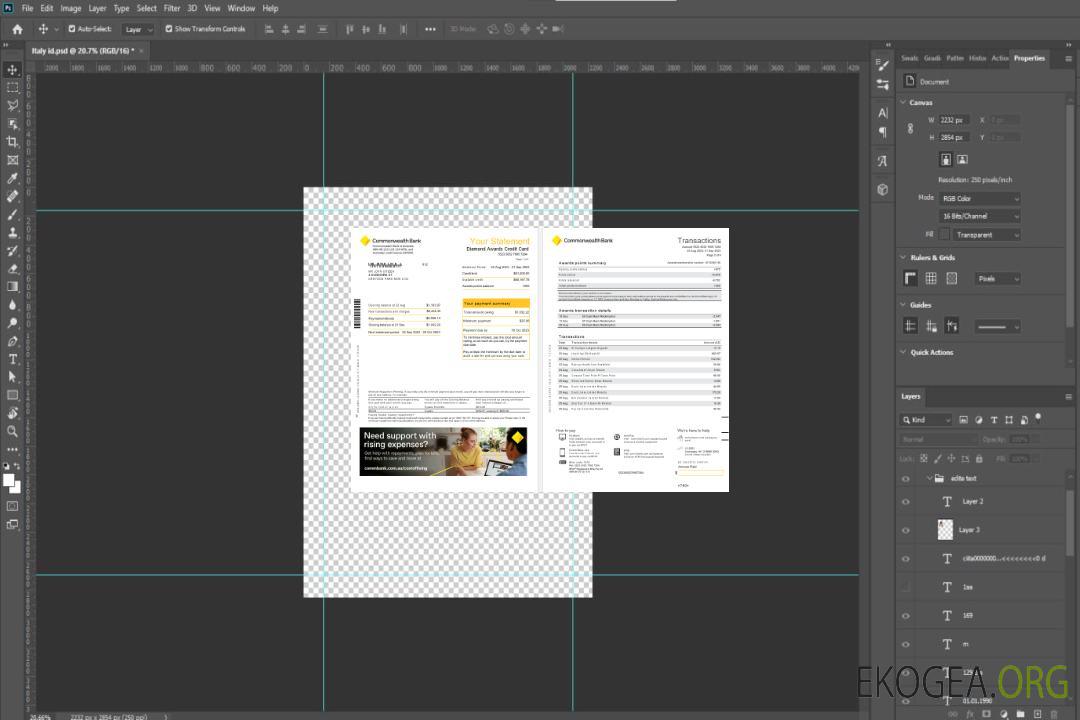Hide Layer 2 using its eye icon
The height and width of the screenshot is (720, 1080).
(x=906, y=502)
